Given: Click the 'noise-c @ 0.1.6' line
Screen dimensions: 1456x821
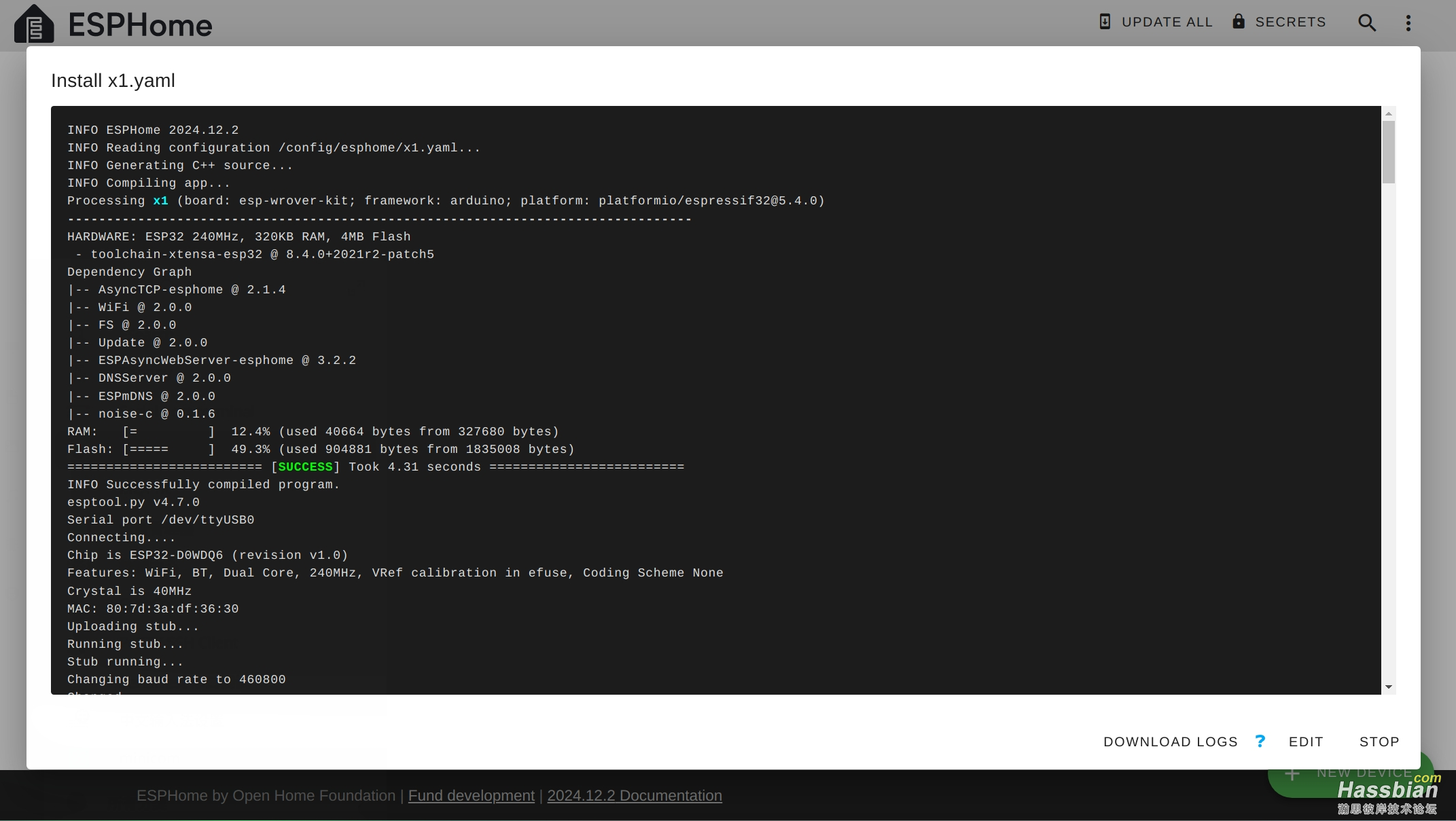Looking at the screenshot, I should pos(141,414).
